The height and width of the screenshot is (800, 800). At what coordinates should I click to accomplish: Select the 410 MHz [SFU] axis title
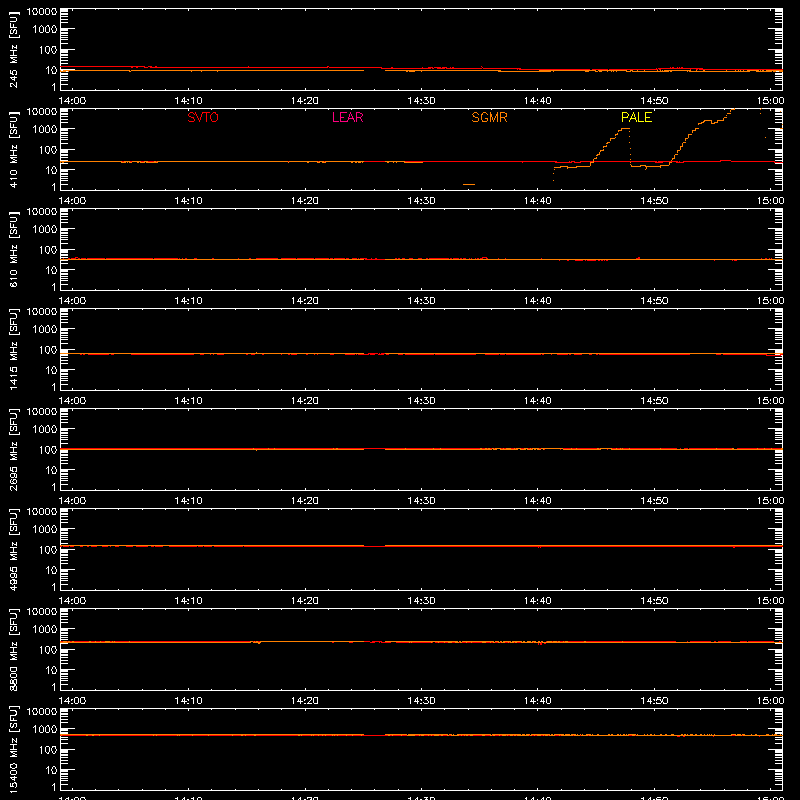pyautogui.click(x=14, y=149)
